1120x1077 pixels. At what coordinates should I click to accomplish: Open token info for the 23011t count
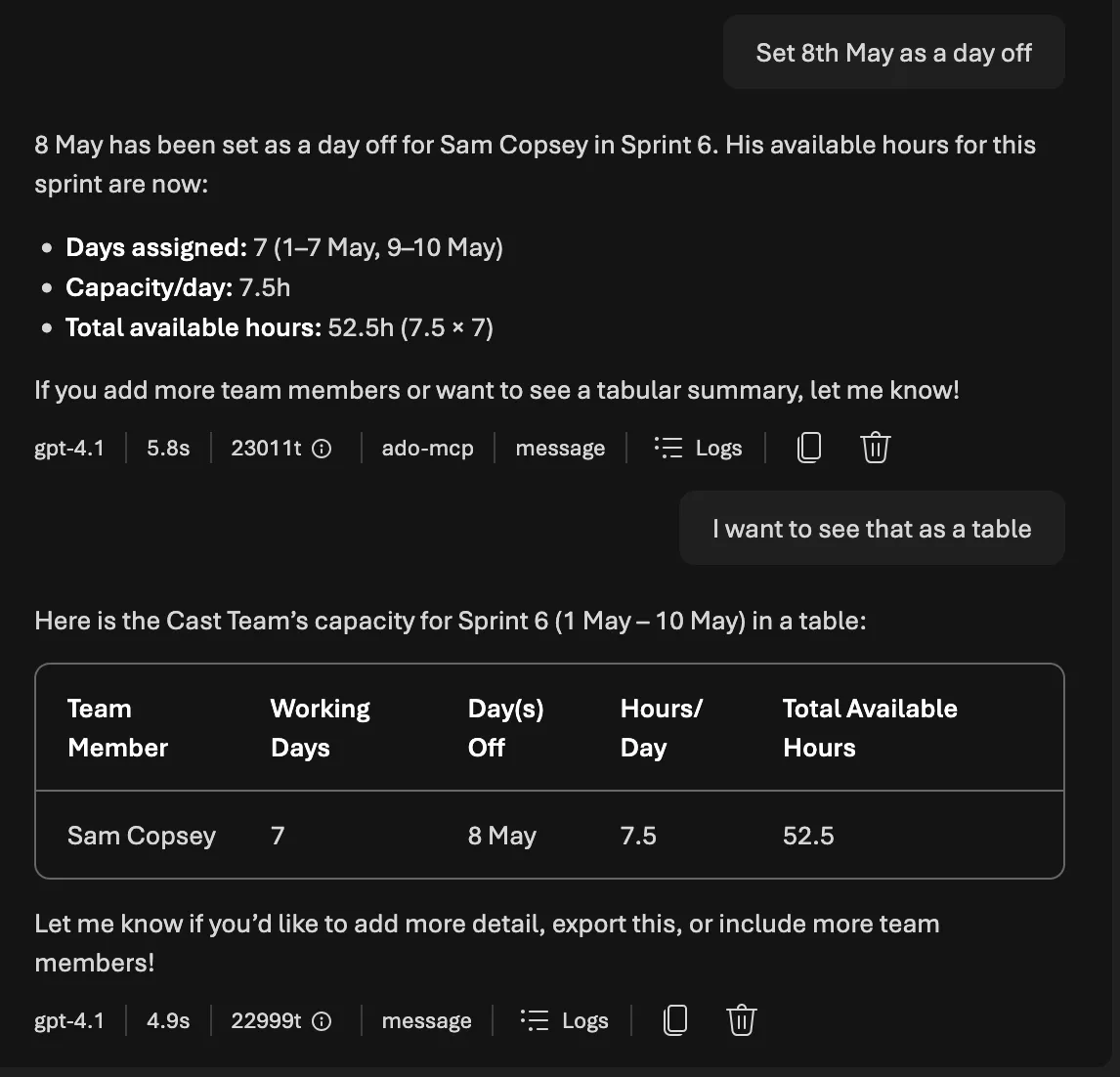point(323,447)
